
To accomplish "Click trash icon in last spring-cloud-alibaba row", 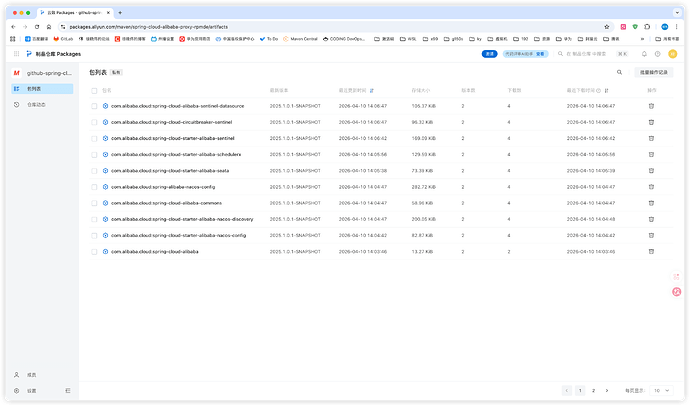I will coord(651,251).
